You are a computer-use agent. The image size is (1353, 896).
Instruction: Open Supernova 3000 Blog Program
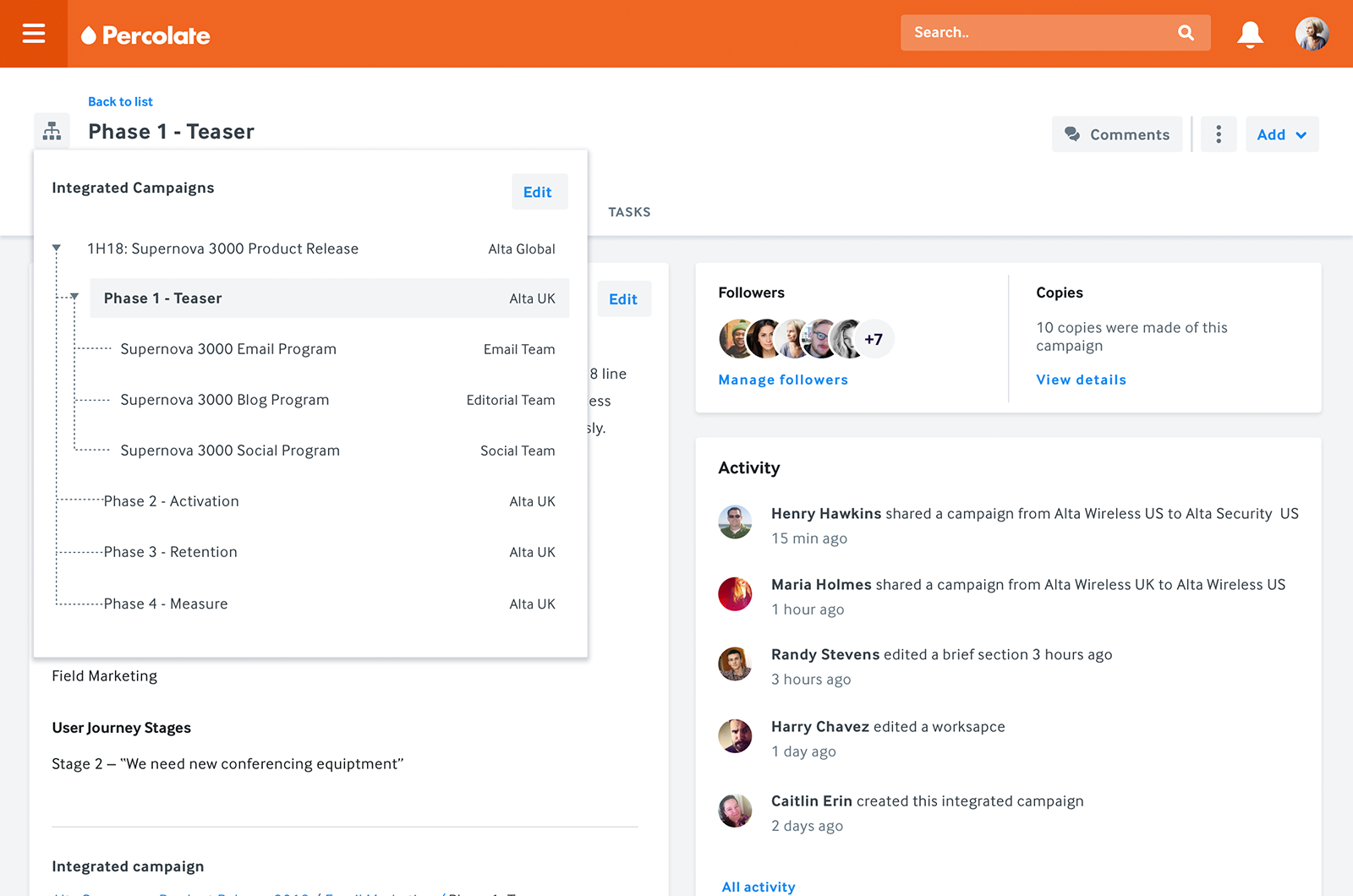click(x=225, y=400)
